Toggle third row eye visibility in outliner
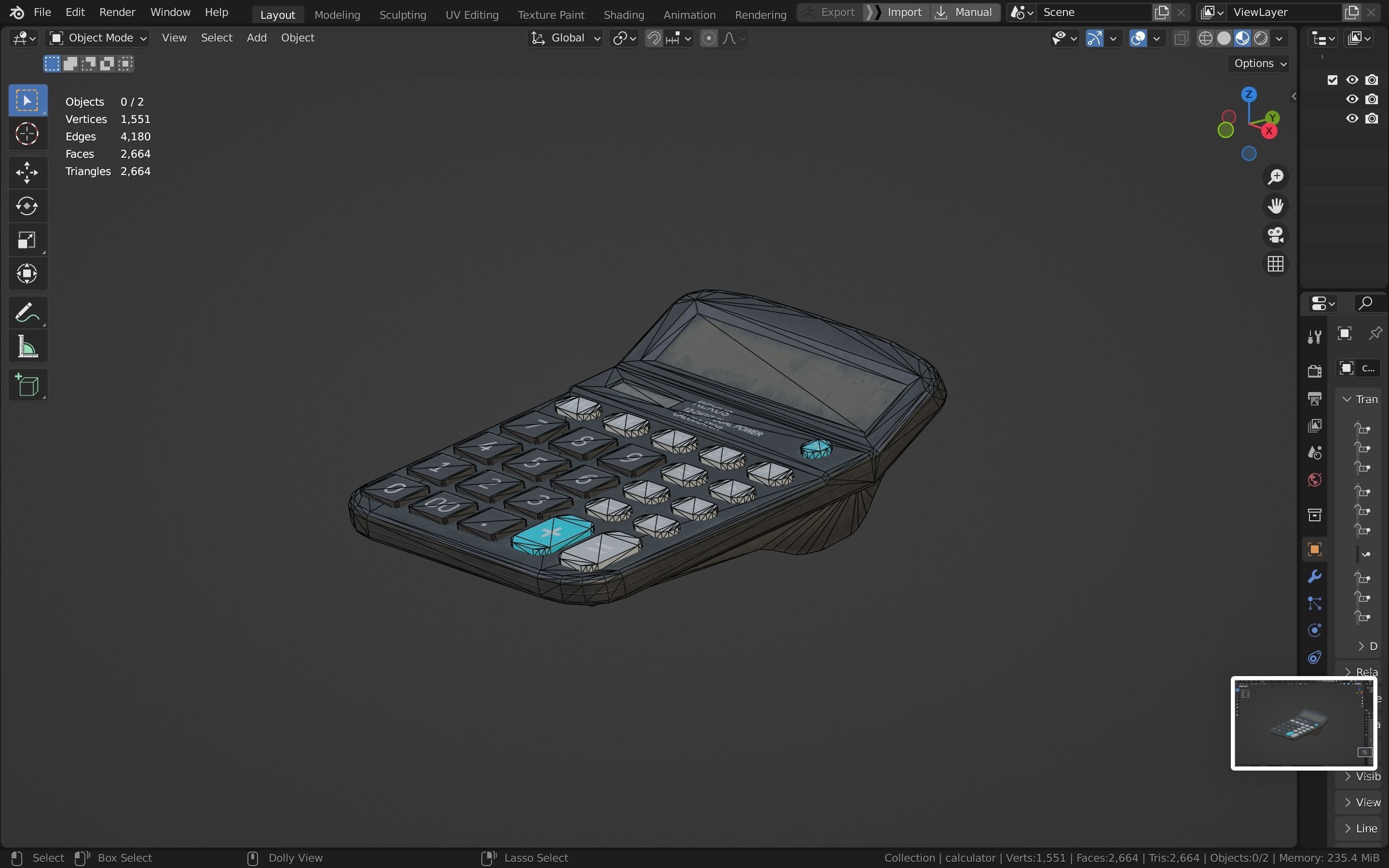The height and width of the screenshot is (868, 1389). pos(1352,118)
